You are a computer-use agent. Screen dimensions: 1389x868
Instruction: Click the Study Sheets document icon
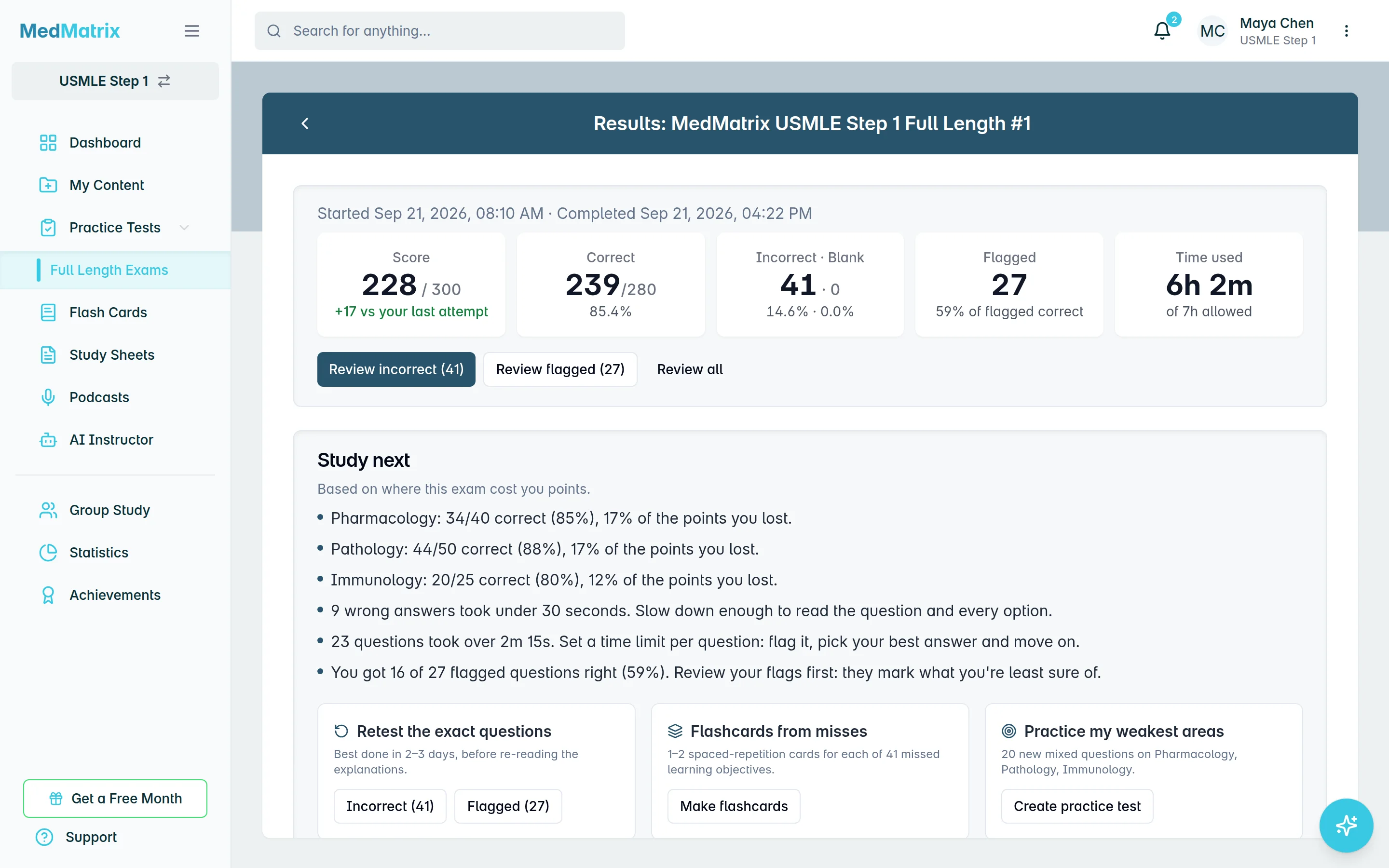(x=48, y=355)
